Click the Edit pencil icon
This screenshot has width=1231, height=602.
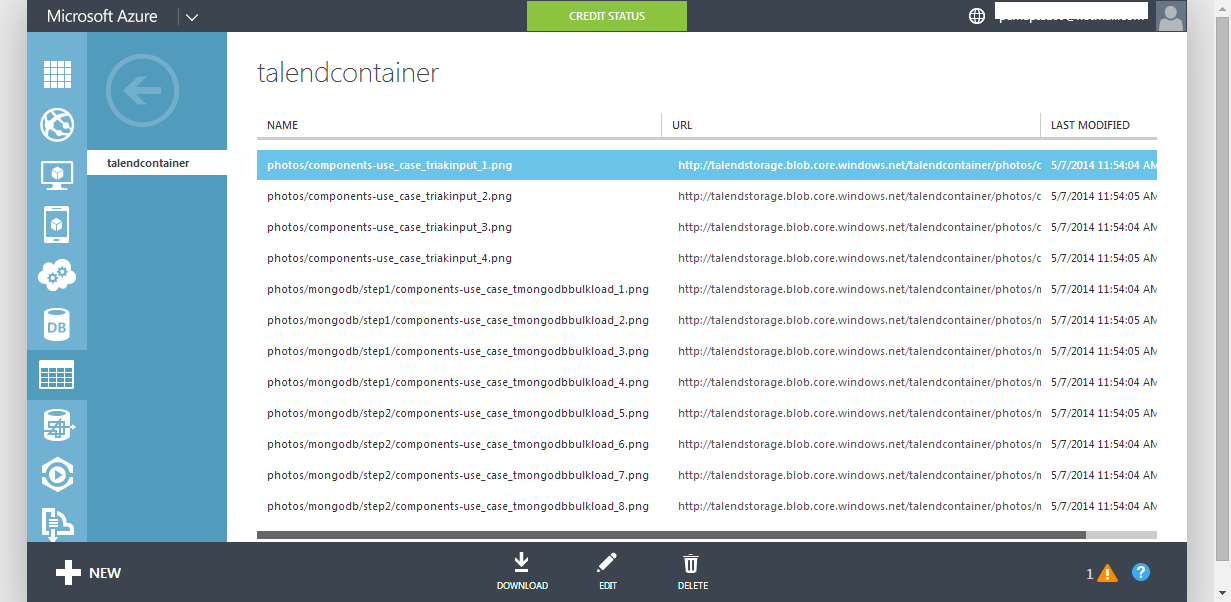[x=607, y=563]
